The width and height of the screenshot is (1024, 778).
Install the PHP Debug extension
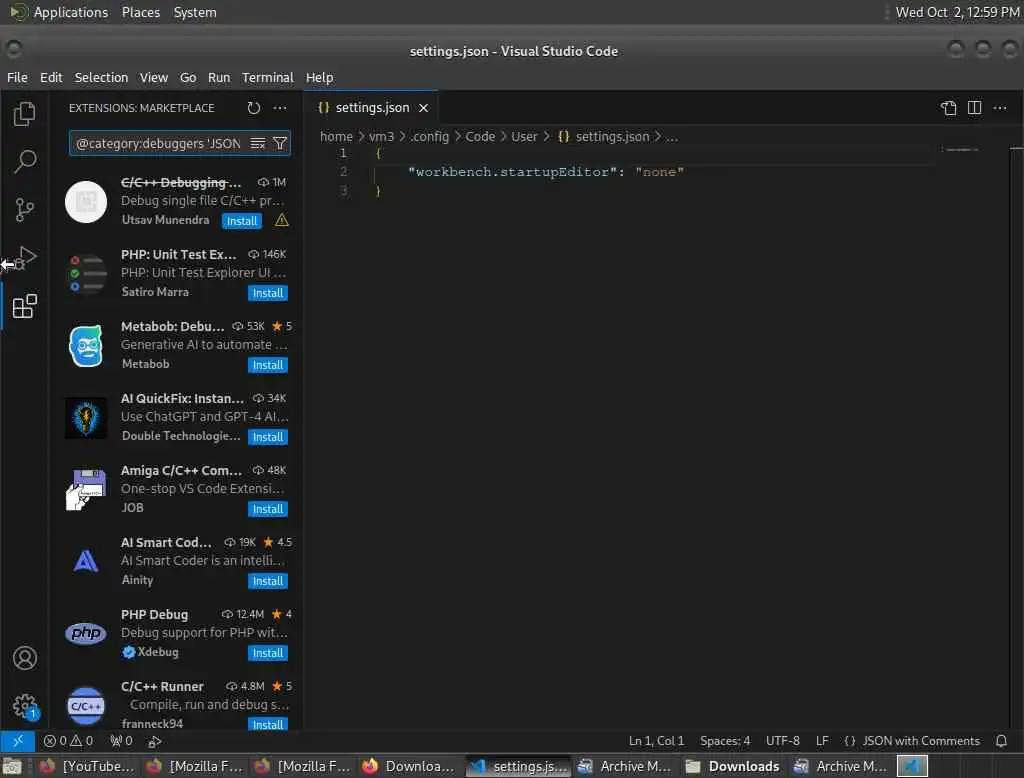[268, 653]
